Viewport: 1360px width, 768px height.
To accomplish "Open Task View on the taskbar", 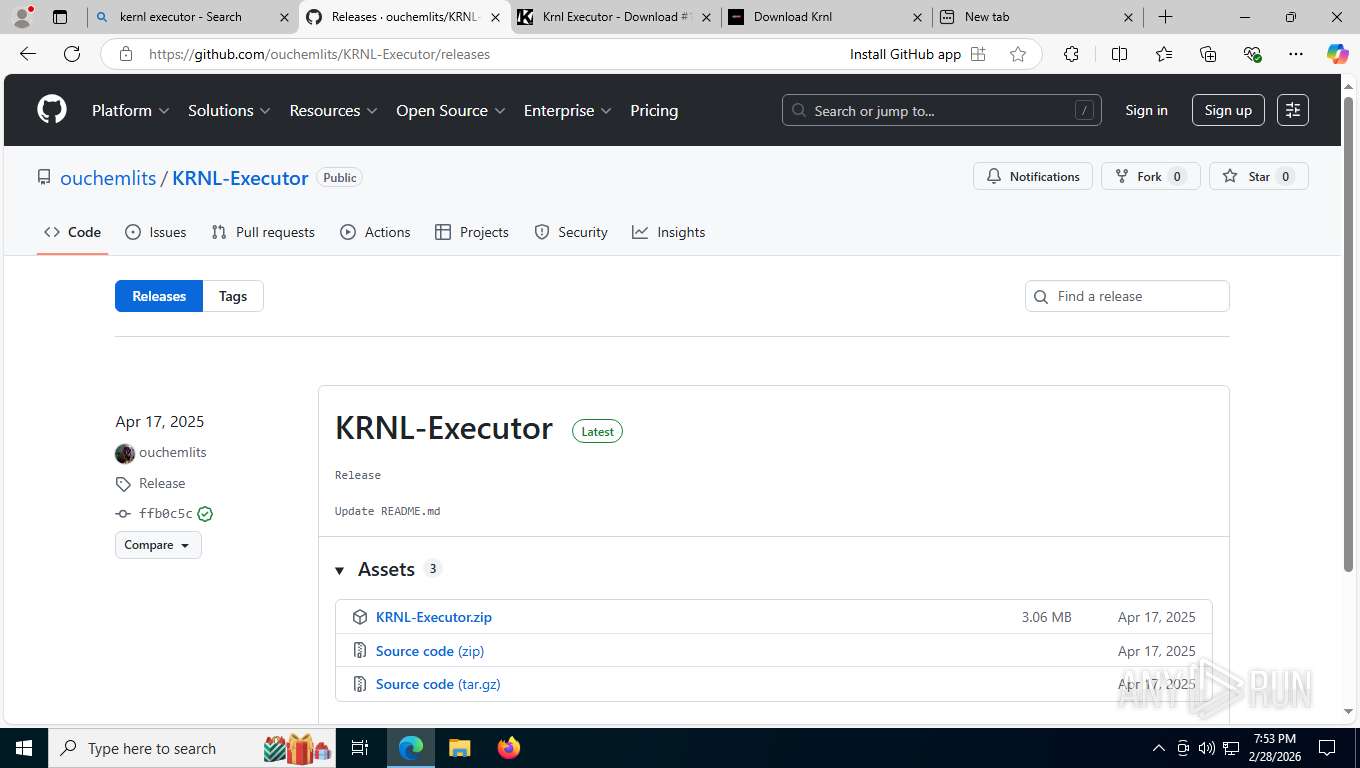I will 360,748.
